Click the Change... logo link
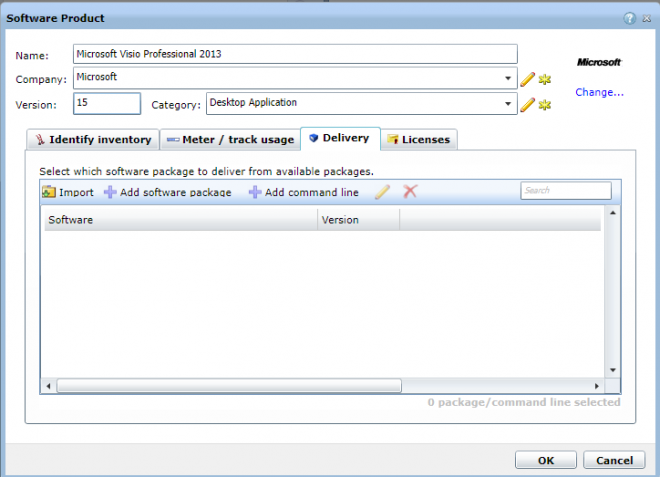Screen dimensions: 660x477 (599, 92)
